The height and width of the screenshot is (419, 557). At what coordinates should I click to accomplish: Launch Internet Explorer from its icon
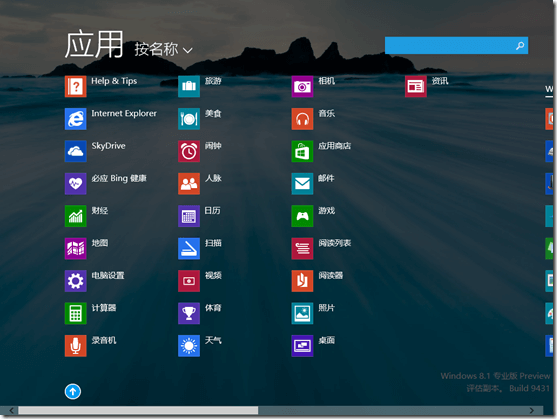pos(75,119)
